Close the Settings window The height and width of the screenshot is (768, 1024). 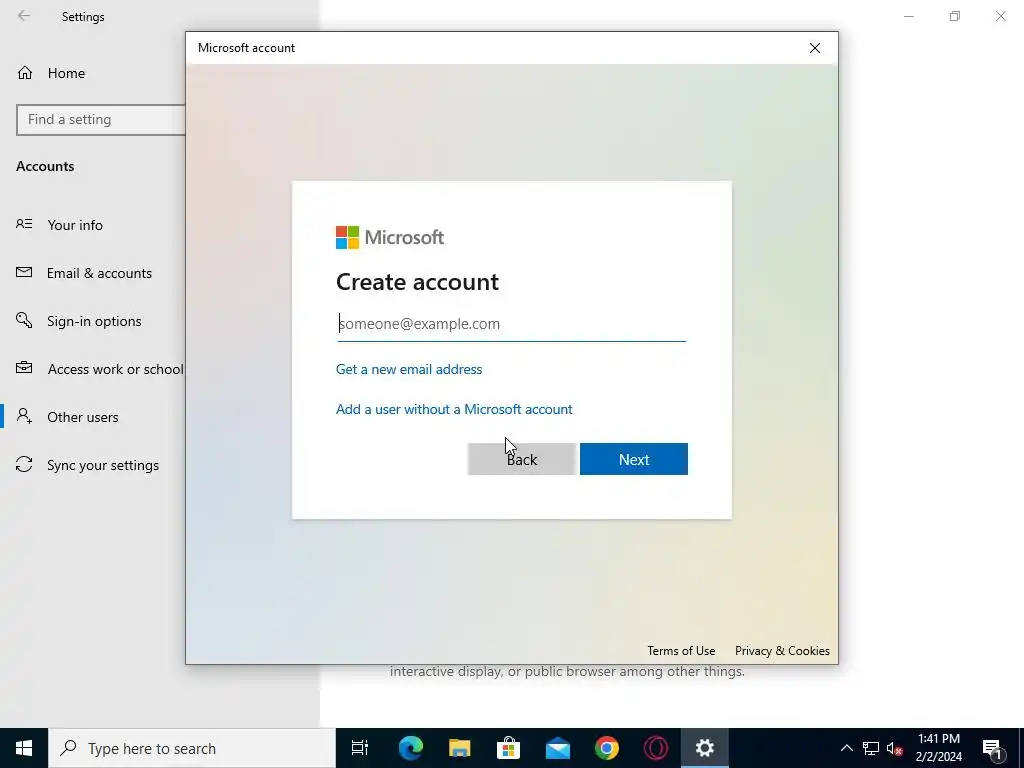click(x=1000, y=16)
